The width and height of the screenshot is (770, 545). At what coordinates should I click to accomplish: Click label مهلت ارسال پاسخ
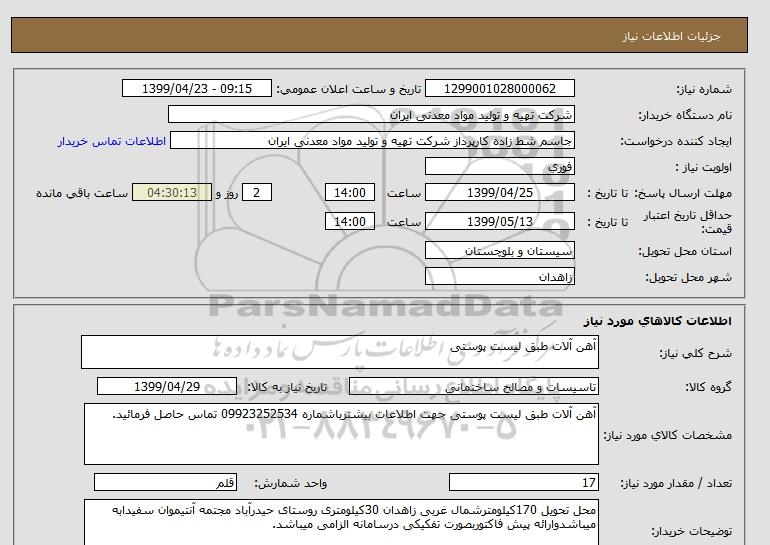point(682,193)
